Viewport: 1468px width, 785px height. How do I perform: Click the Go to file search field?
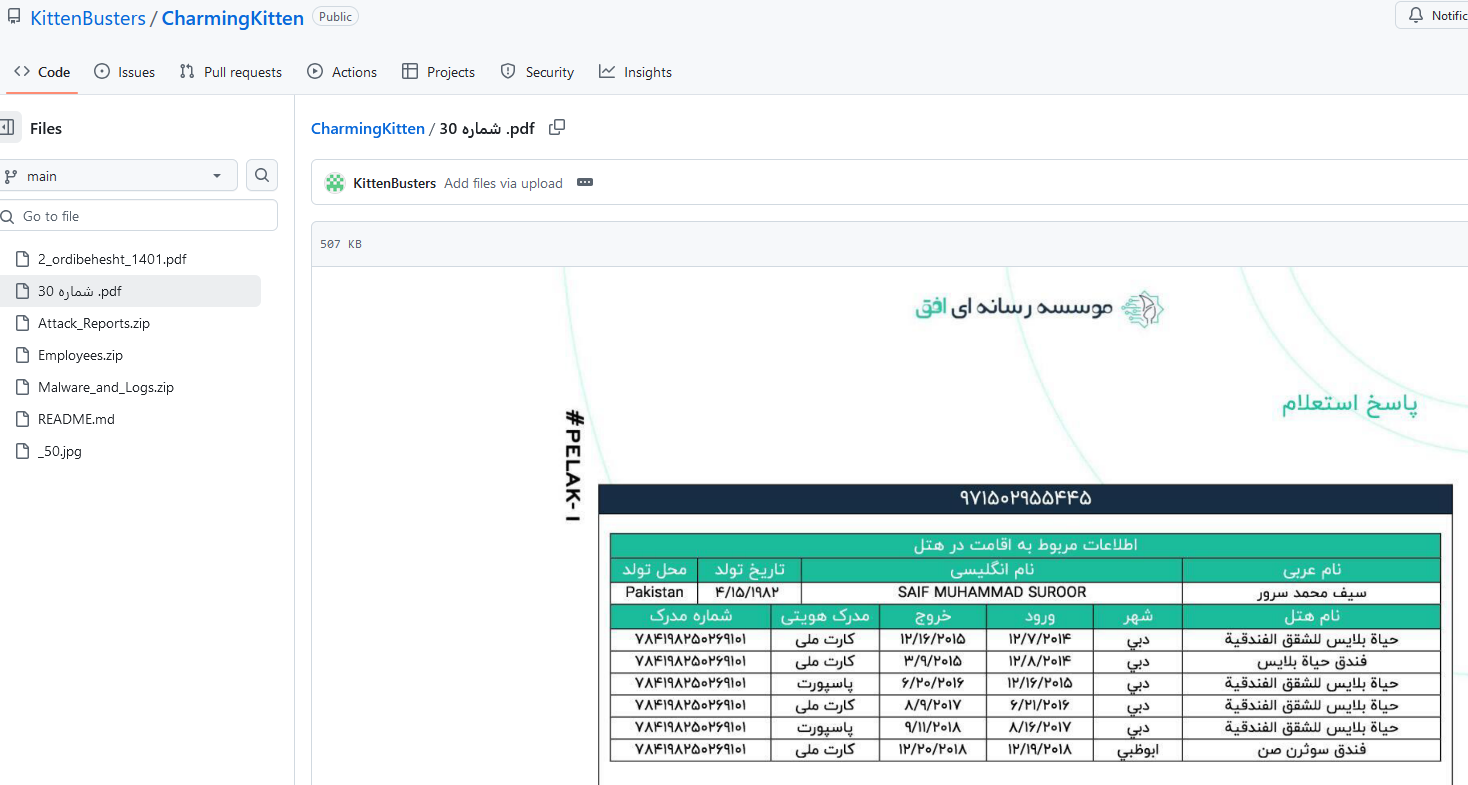pos(140,216)
